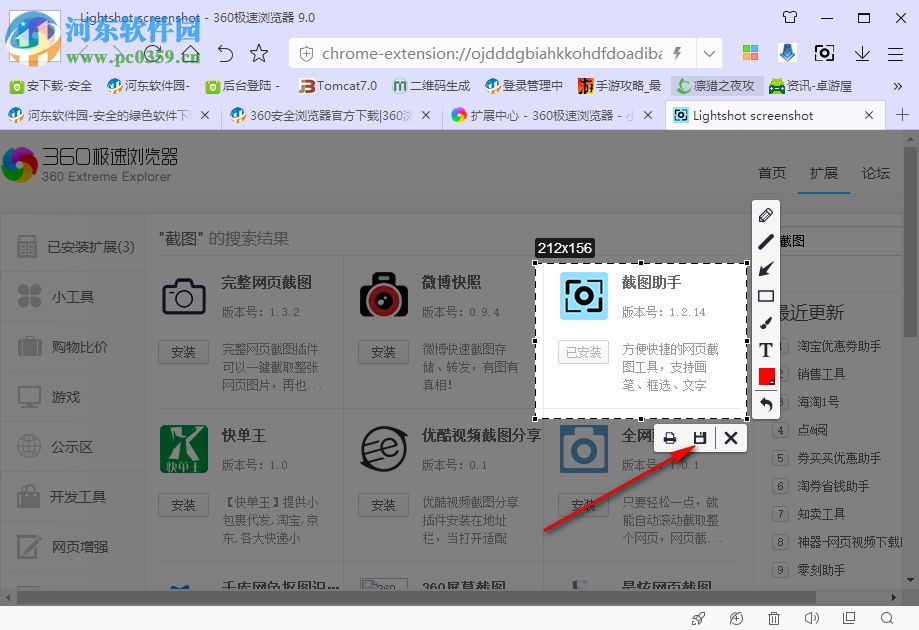The width and height of the screenshot is (919, 630).
Task: Switch to the 论坛 tab
Action: click(x=875, y=172)
